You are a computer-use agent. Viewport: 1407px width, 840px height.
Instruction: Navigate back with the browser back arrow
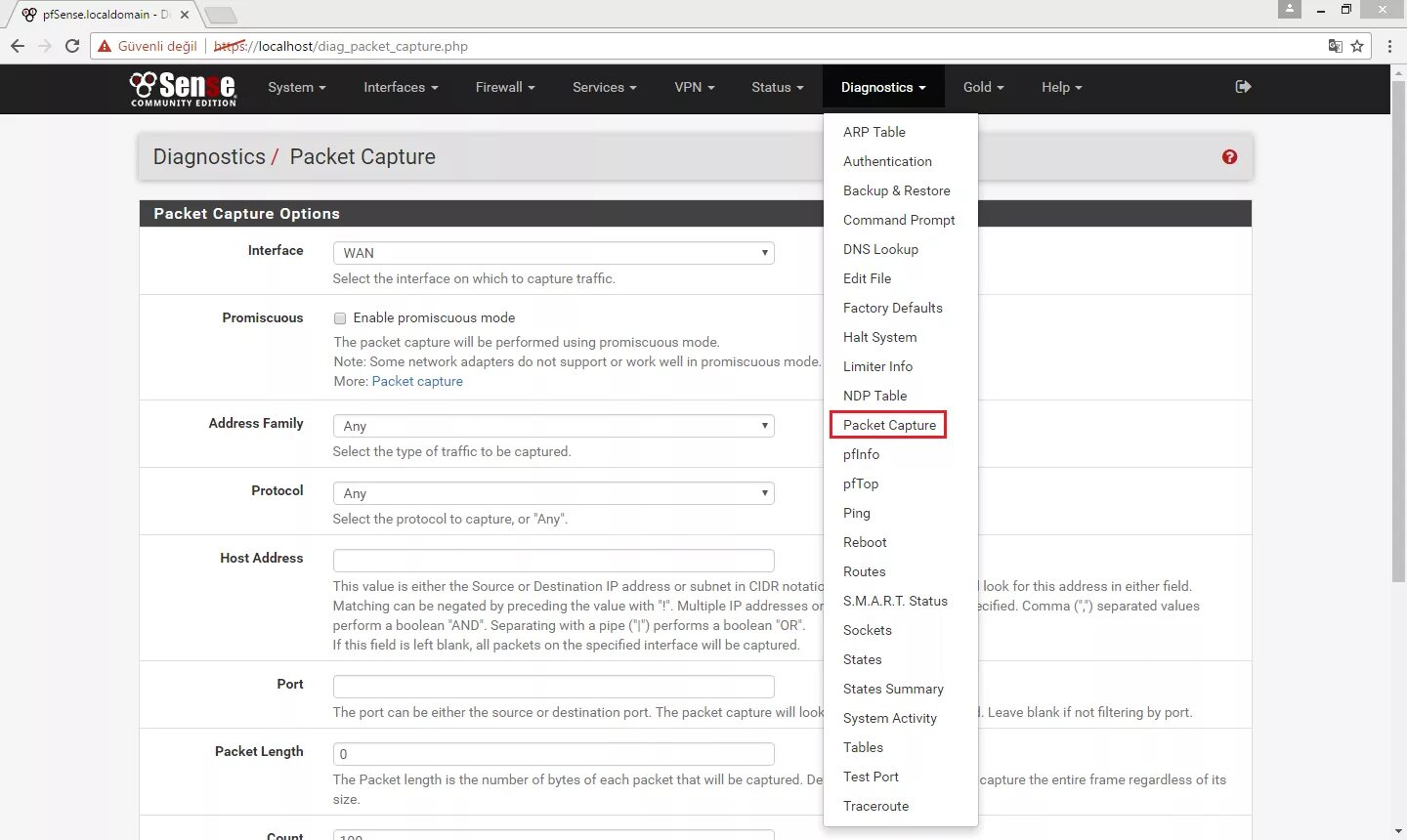point(18,46)
